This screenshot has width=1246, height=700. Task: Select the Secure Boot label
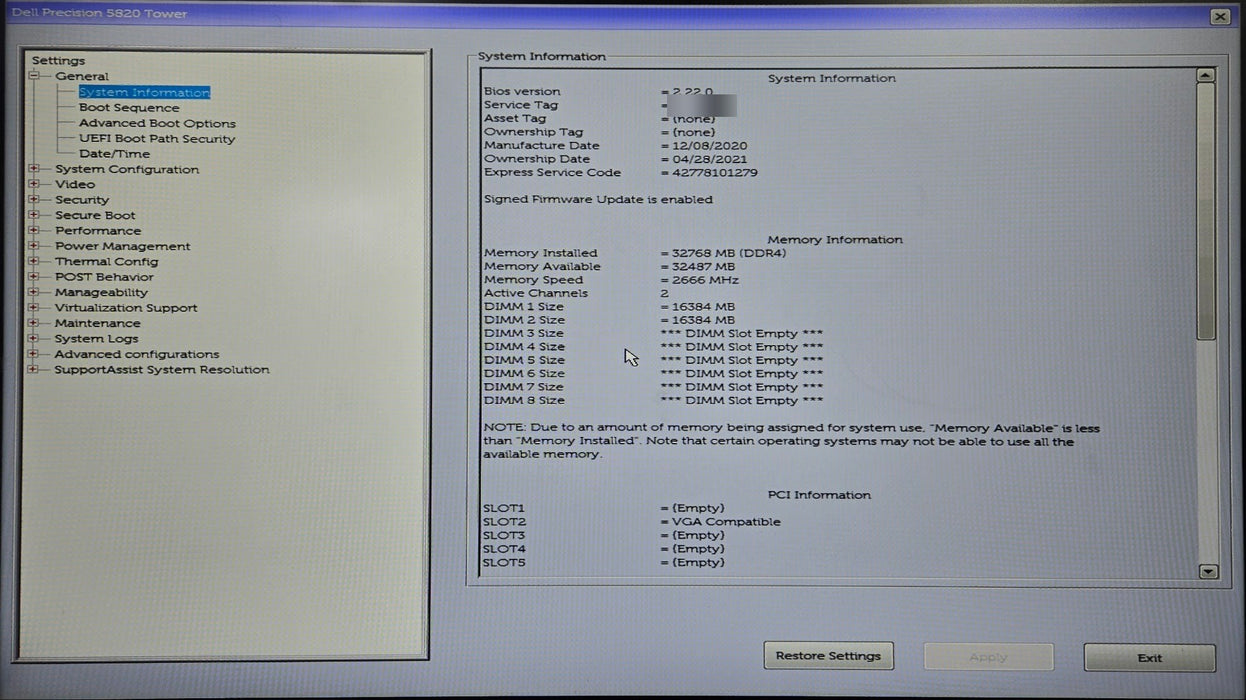(x=95, y=215)
